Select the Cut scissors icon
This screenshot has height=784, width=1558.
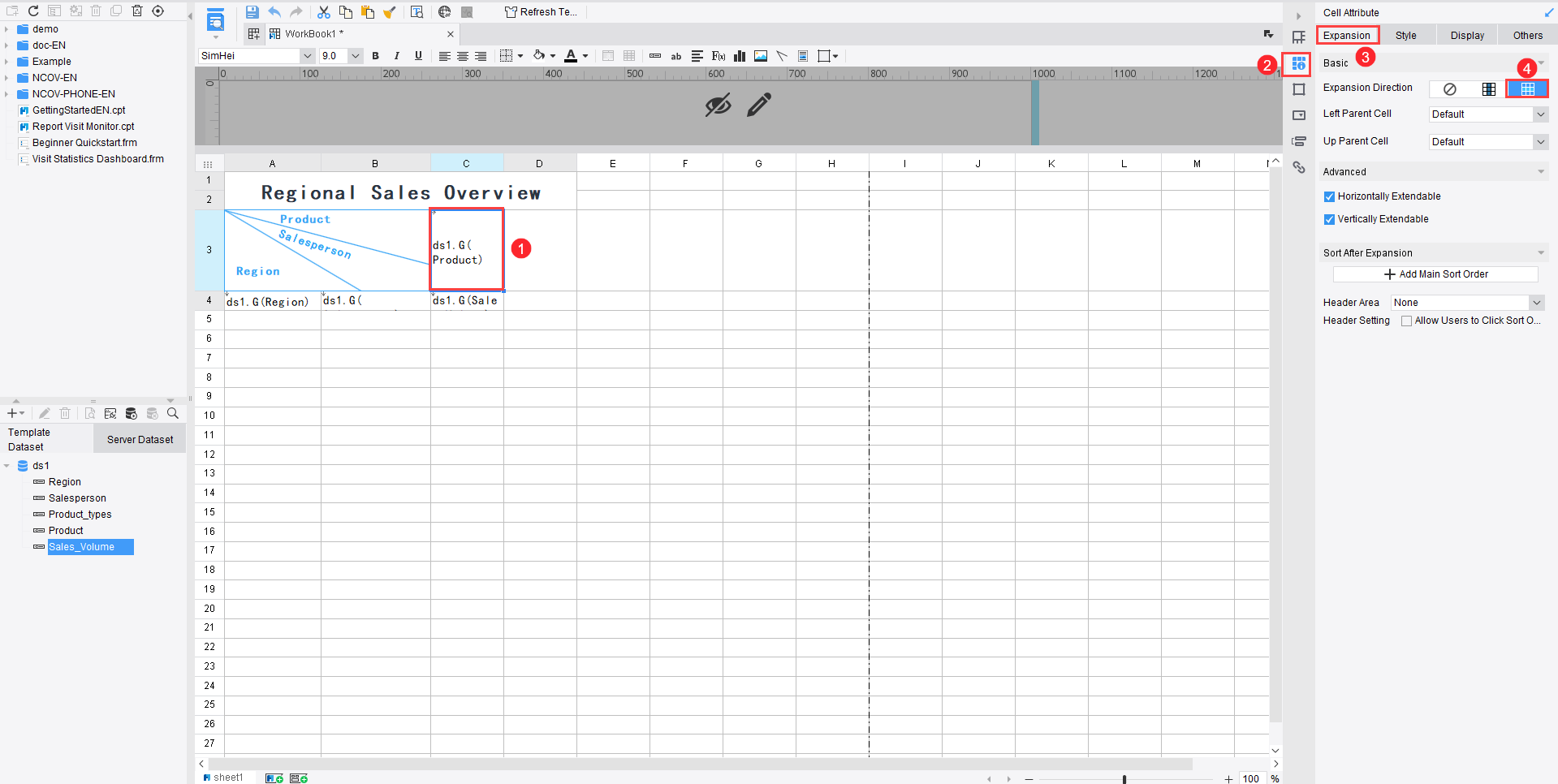(x=324, y=12)
